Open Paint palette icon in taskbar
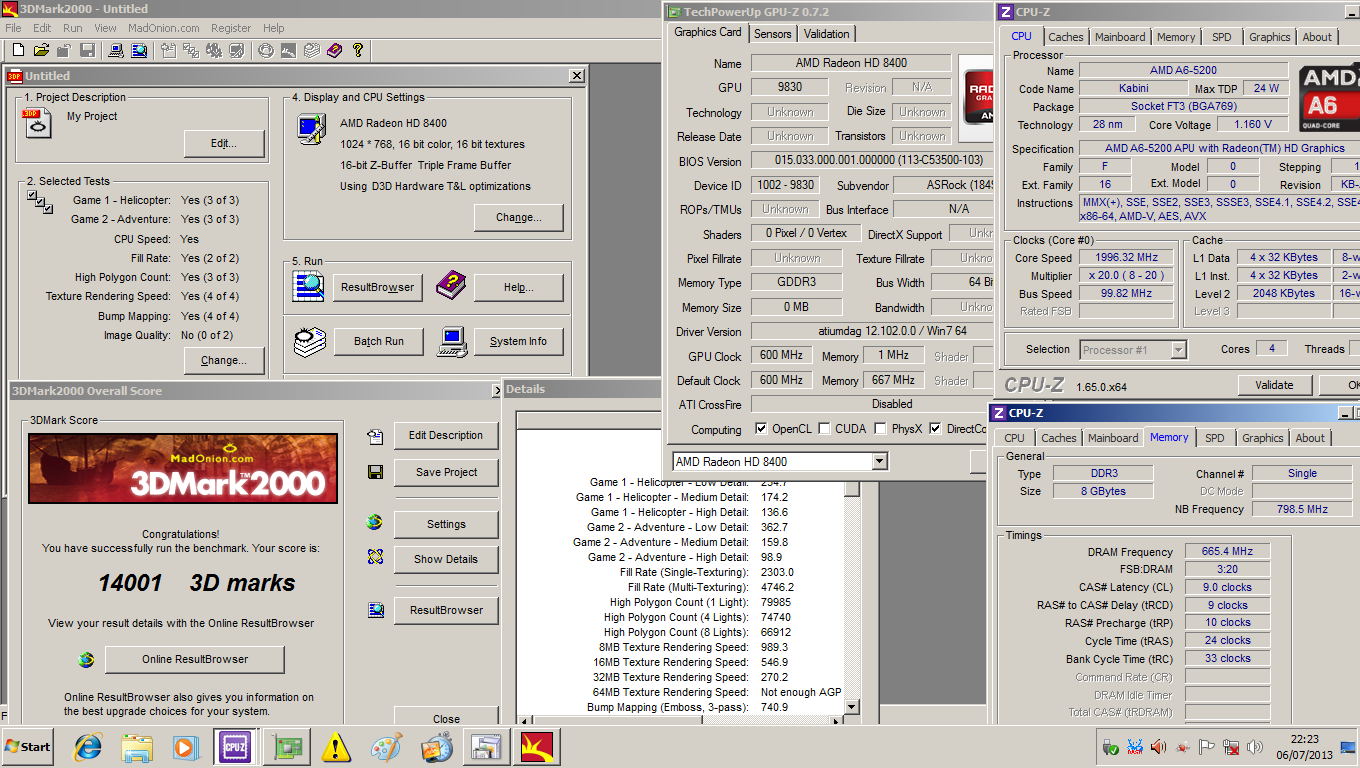 click(386, 747)
